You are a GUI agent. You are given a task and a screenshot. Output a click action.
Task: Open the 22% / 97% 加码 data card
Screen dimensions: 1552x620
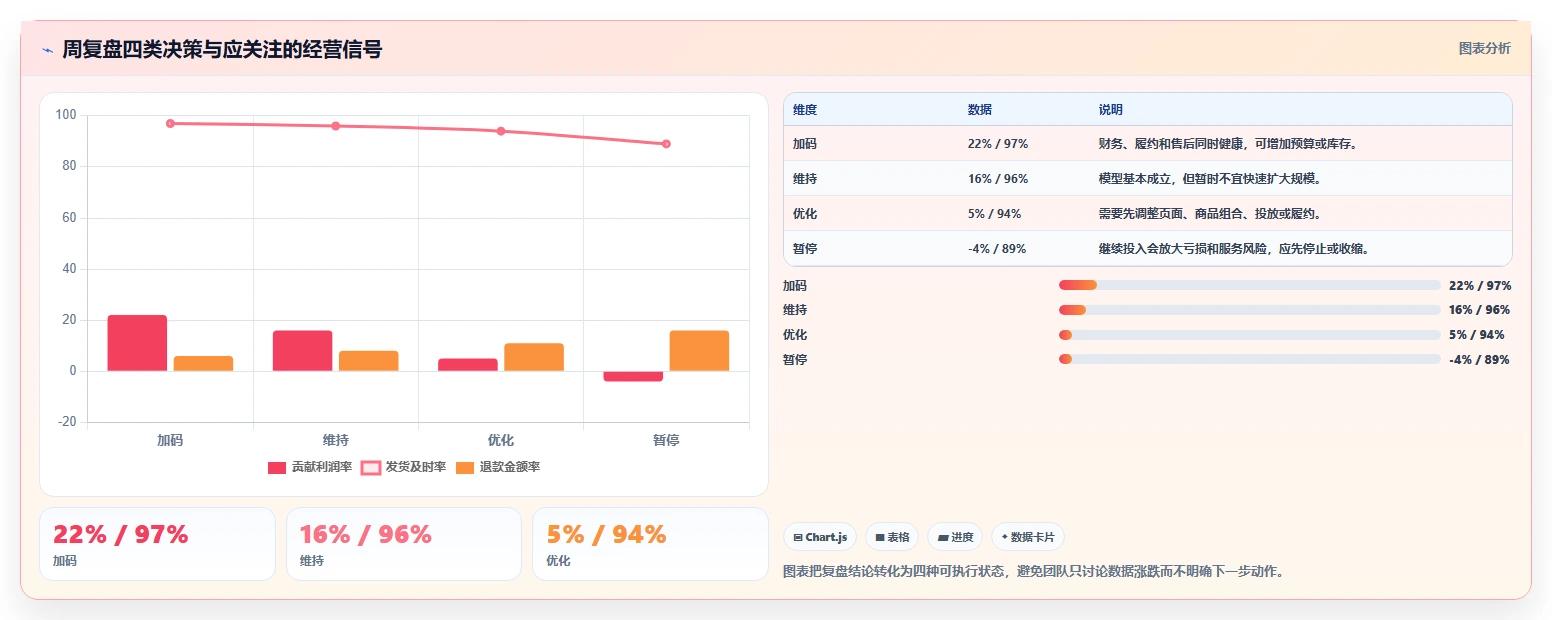click(157, 544)
